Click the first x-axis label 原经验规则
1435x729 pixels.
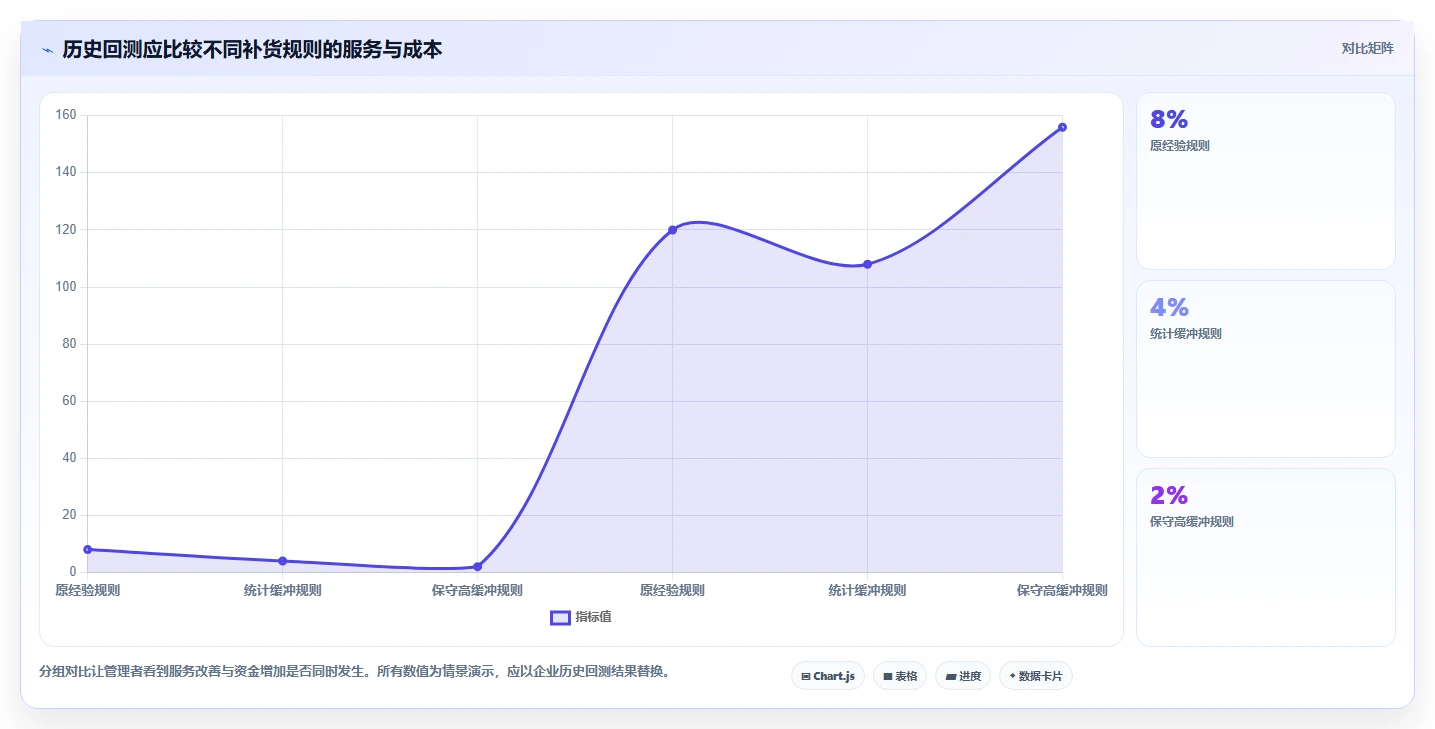(x=88, y=590)
